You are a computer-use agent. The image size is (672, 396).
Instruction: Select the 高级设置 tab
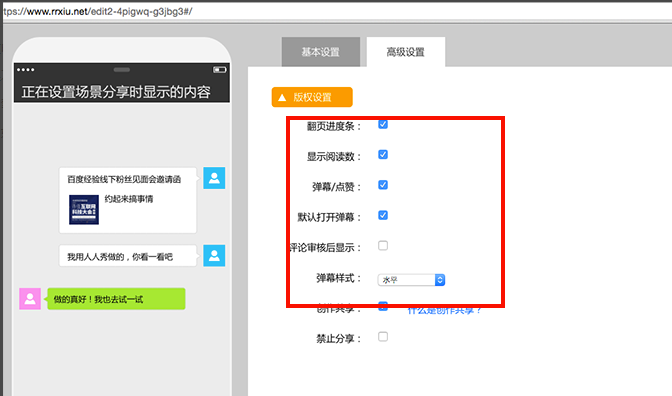click(405, 52)
